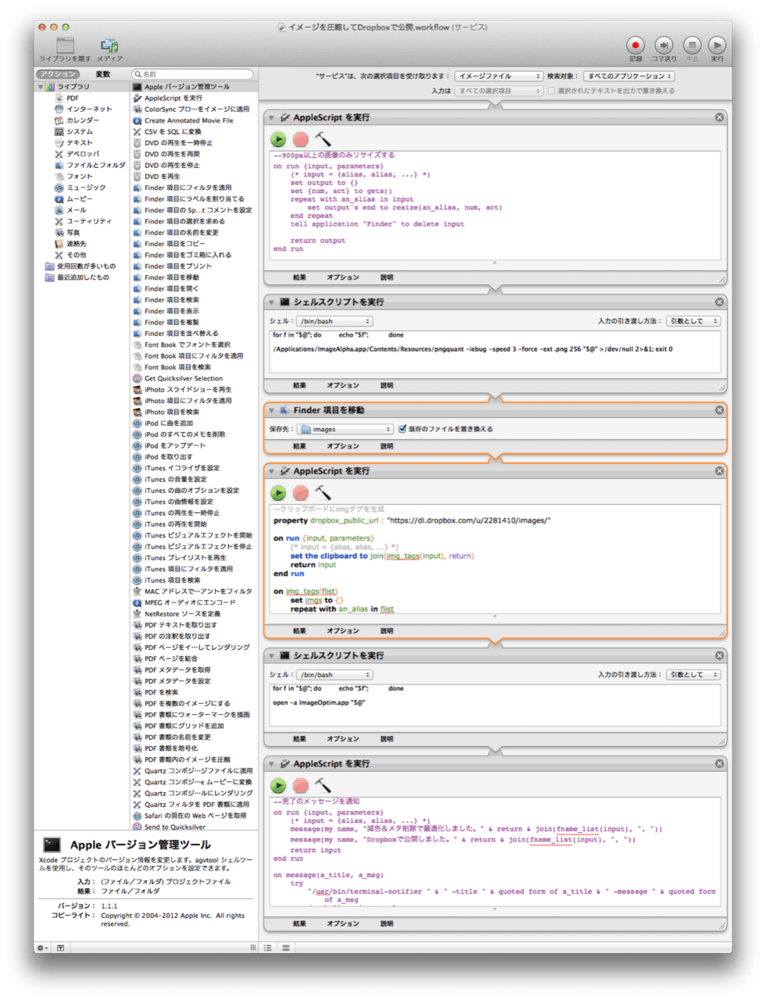Open the イメージファイル service input dropdown
Viewport: 766px width, 1000px height.
pos(498,76)
